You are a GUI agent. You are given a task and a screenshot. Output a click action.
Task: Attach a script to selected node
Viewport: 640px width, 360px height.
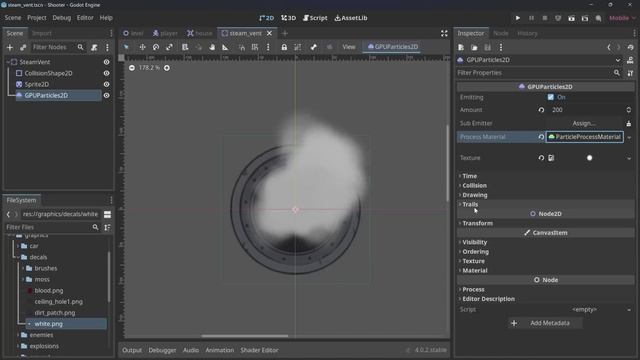coord(94,47)
